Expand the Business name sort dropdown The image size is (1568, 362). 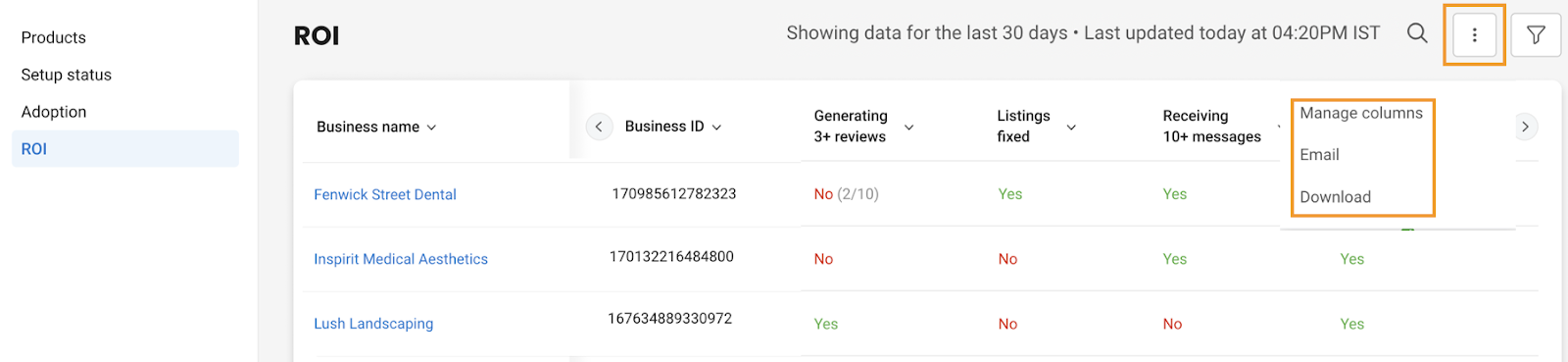(431, 128)
